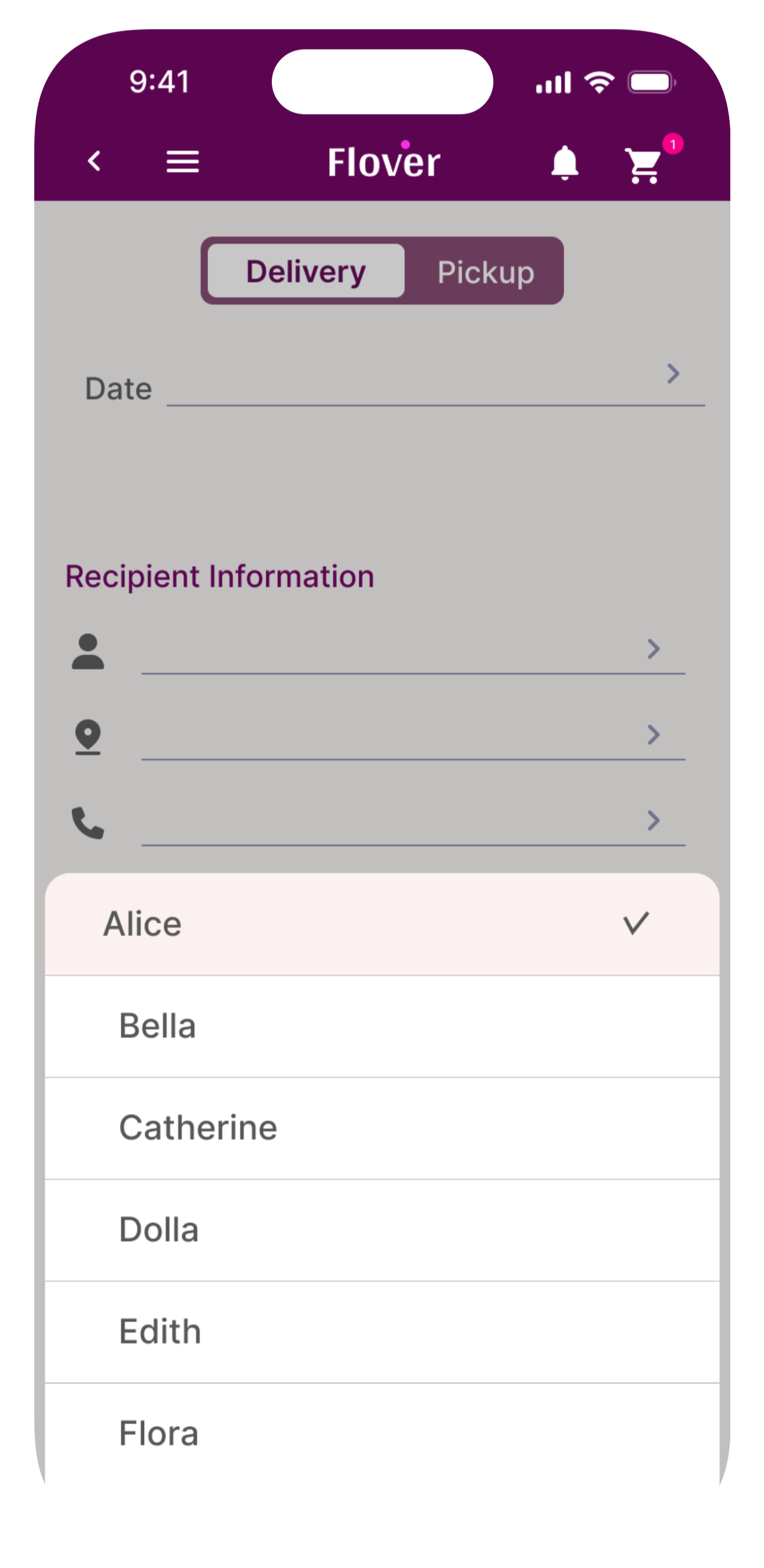Tap the Flover logo
The height and width of the screenshot is (1568, 764).
383,161
